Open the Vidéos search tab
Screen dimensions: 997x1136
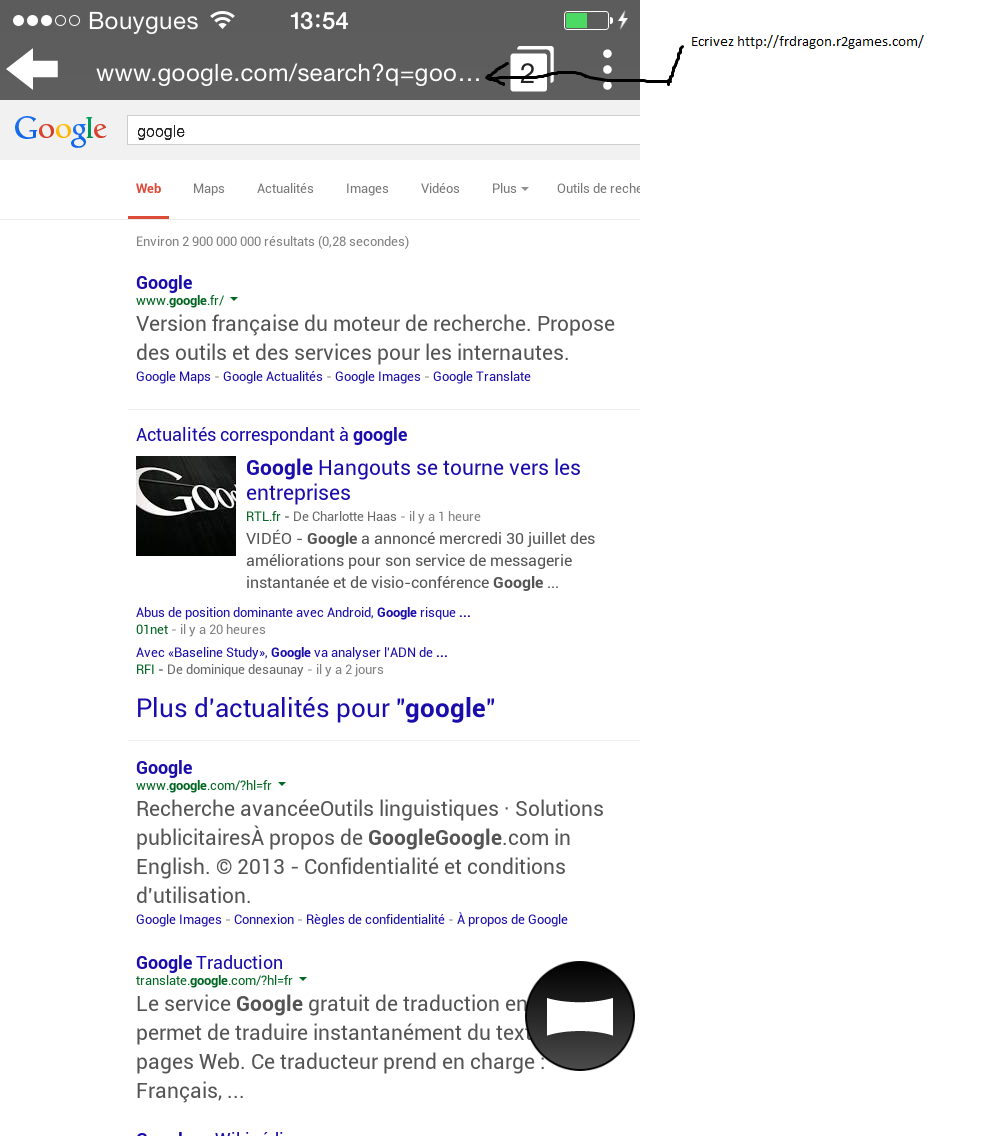point(440,189)
